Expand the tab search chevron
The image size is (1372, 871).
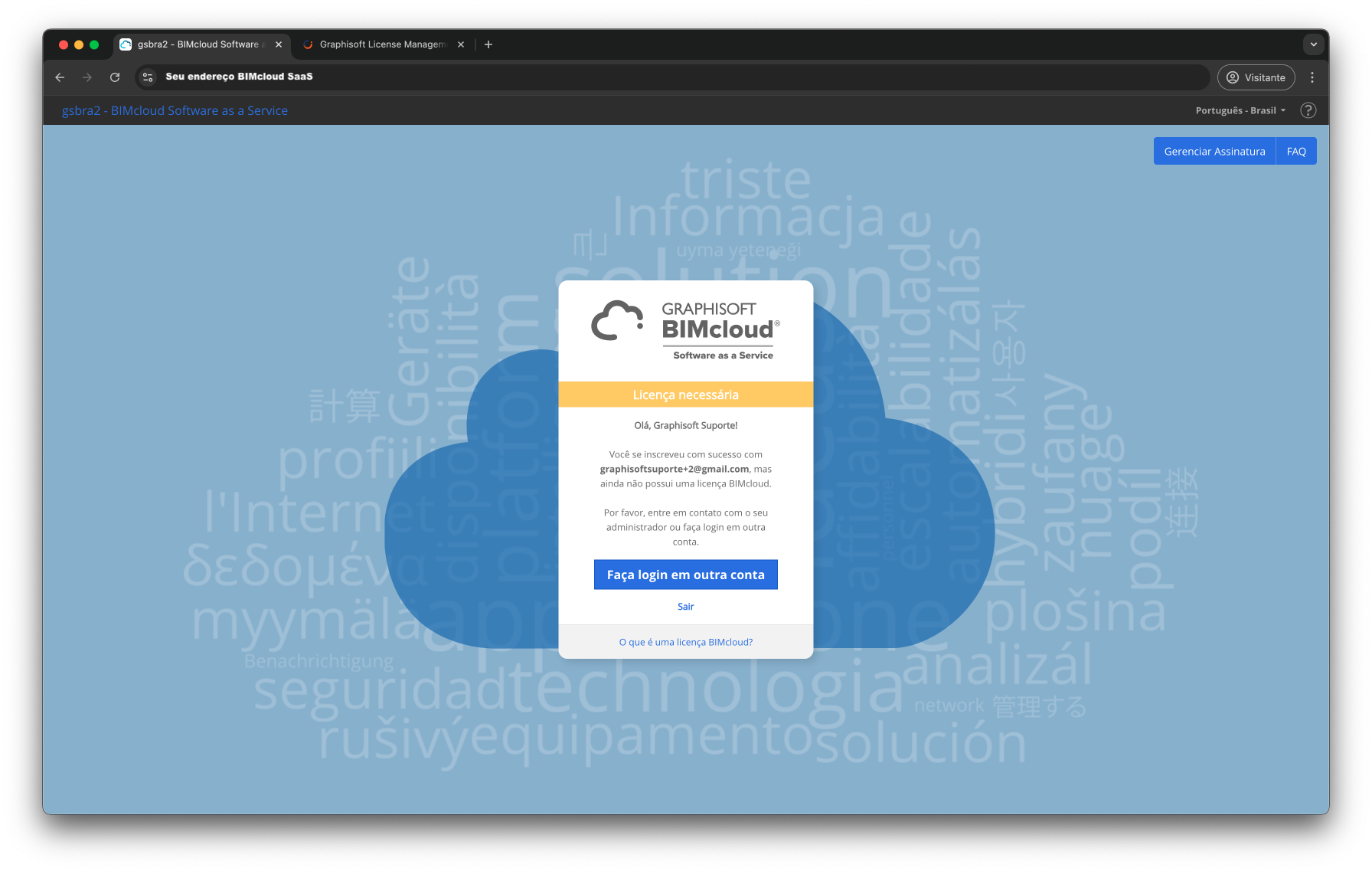[x=1314, y=44]
